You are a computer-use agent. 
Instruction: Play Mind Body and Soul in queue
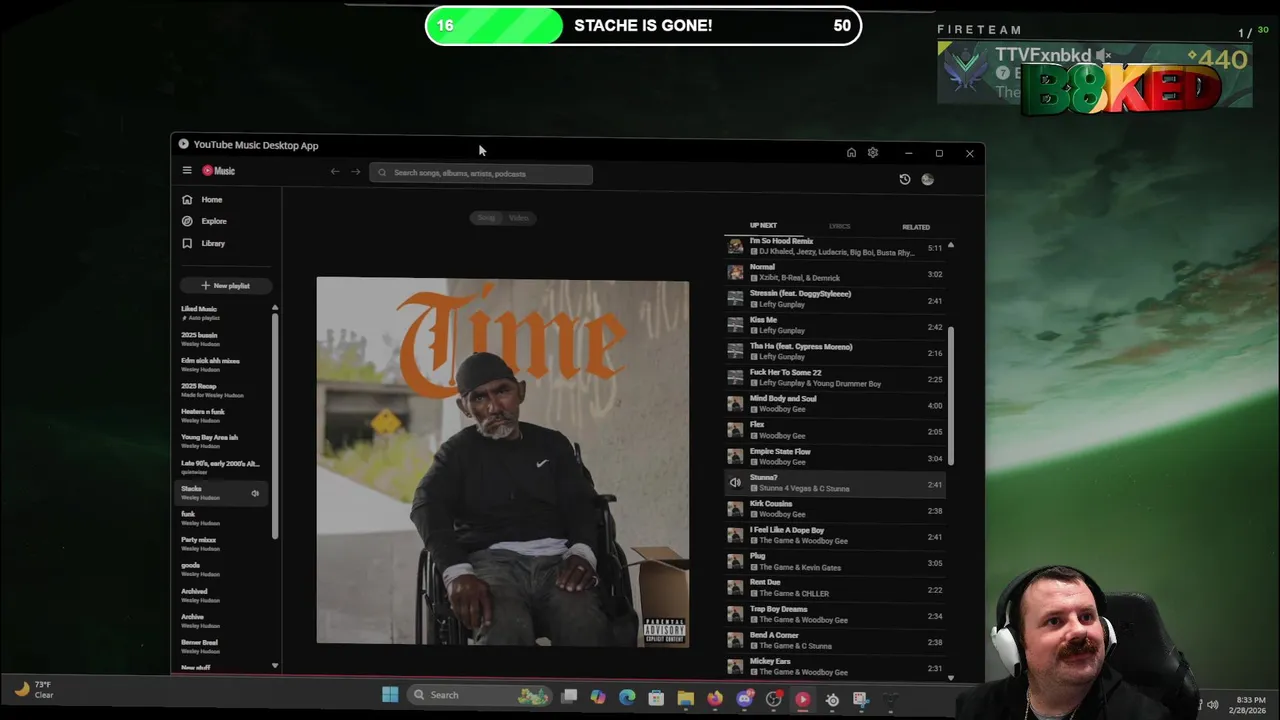point(835,404)
